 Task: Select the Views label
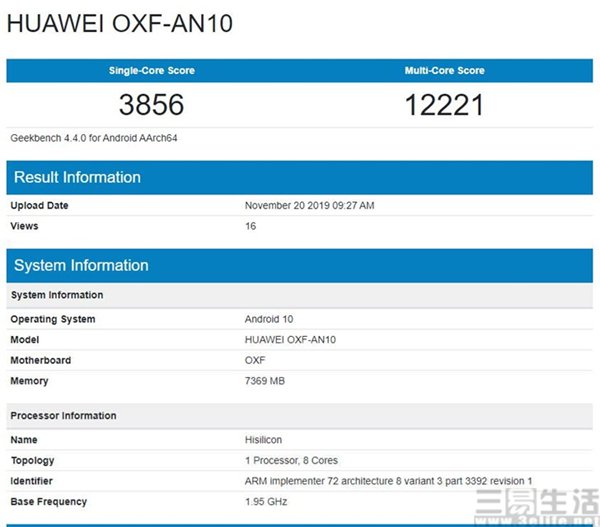24,226
